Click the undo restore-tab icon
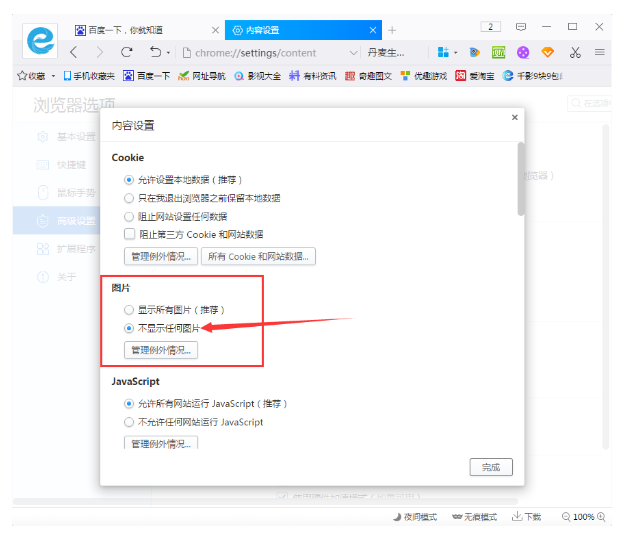 click(155, 52)
